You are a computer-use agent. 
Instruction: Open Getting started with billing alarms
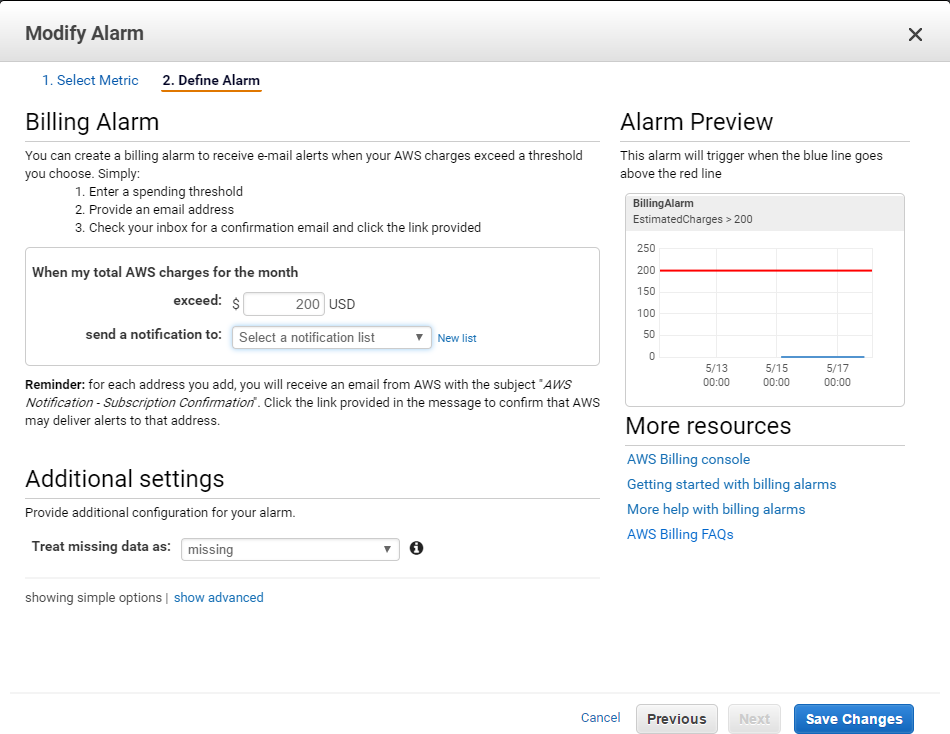731,484
